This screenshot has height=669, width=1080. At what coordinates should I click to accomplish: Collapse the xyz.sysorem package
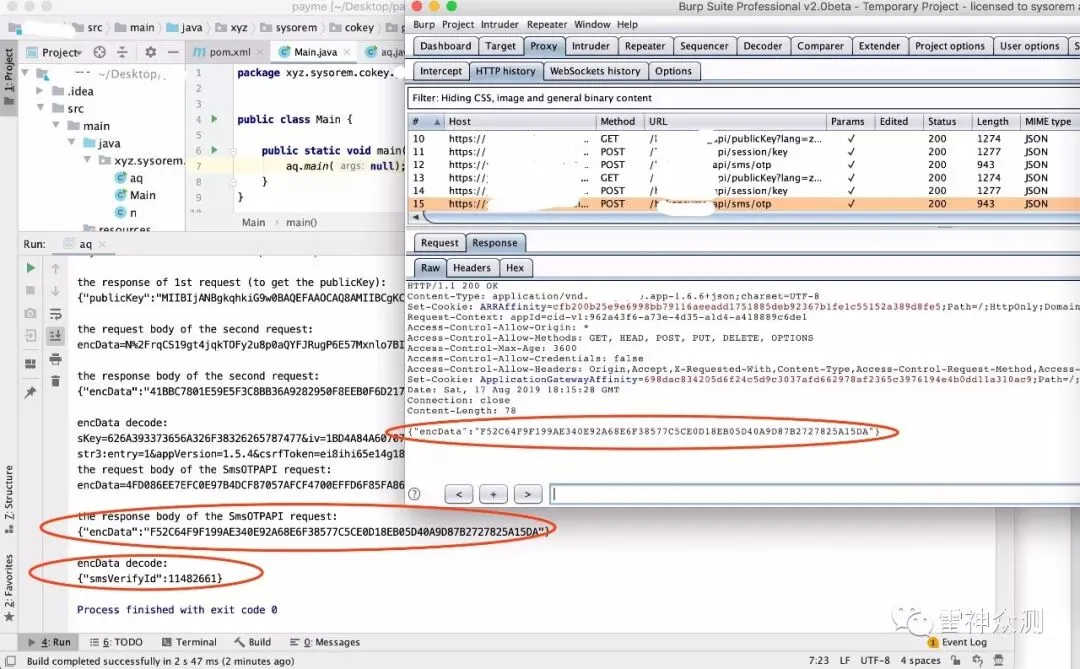click(87, 160)
